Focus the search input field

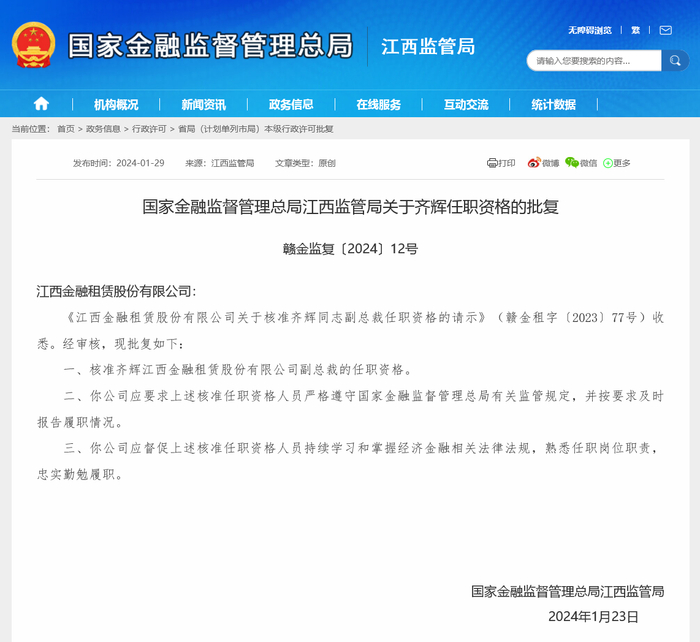pyautogui.click(x=594, y=61)
